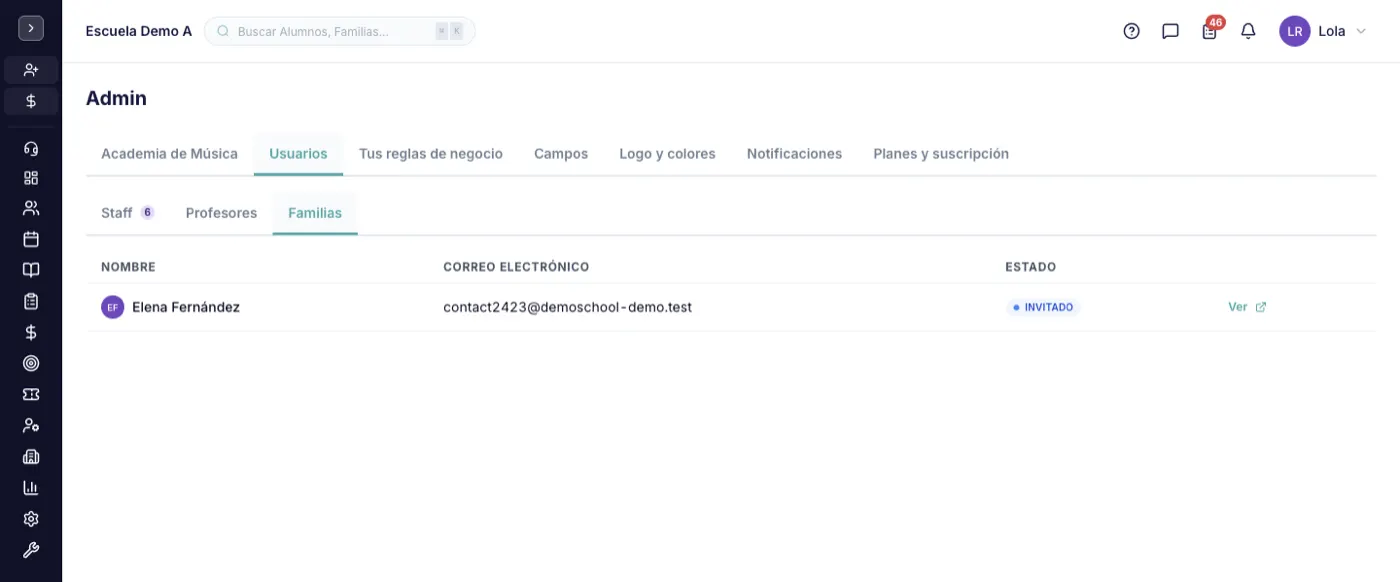Open the target bullseye icon in the sidebar
This screenshot has height=582, width=1400.
pyautogui.click(x=31, y=363)
